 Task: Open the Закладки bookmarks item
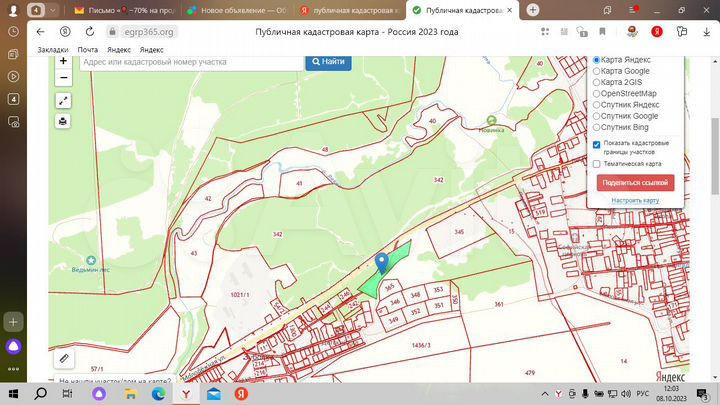[52, 49]
